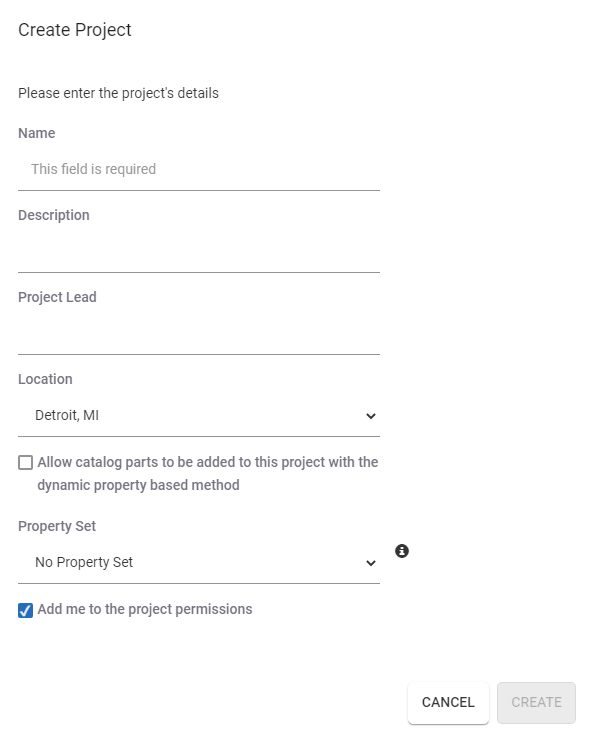The height and width of the screenshot is (742, 594).
Task: Uncheck Add me to the project permissions
Action: (26, 610)
